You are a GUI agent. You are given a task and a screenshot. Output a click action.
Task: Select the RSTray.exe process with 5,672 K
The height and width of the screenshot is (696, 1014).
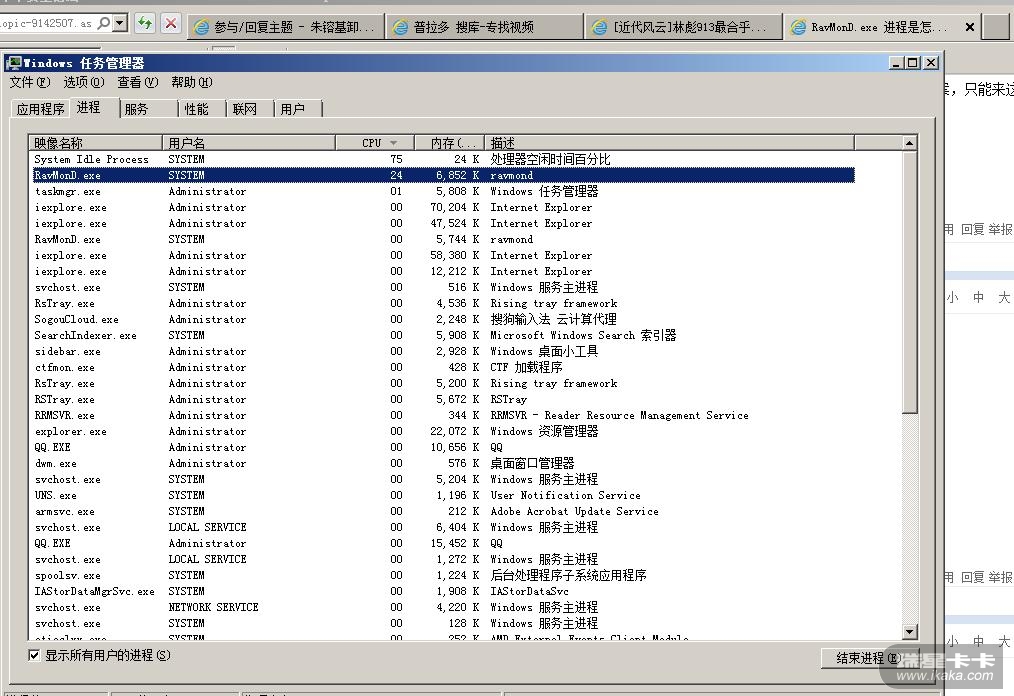click(x=444, y=399)
